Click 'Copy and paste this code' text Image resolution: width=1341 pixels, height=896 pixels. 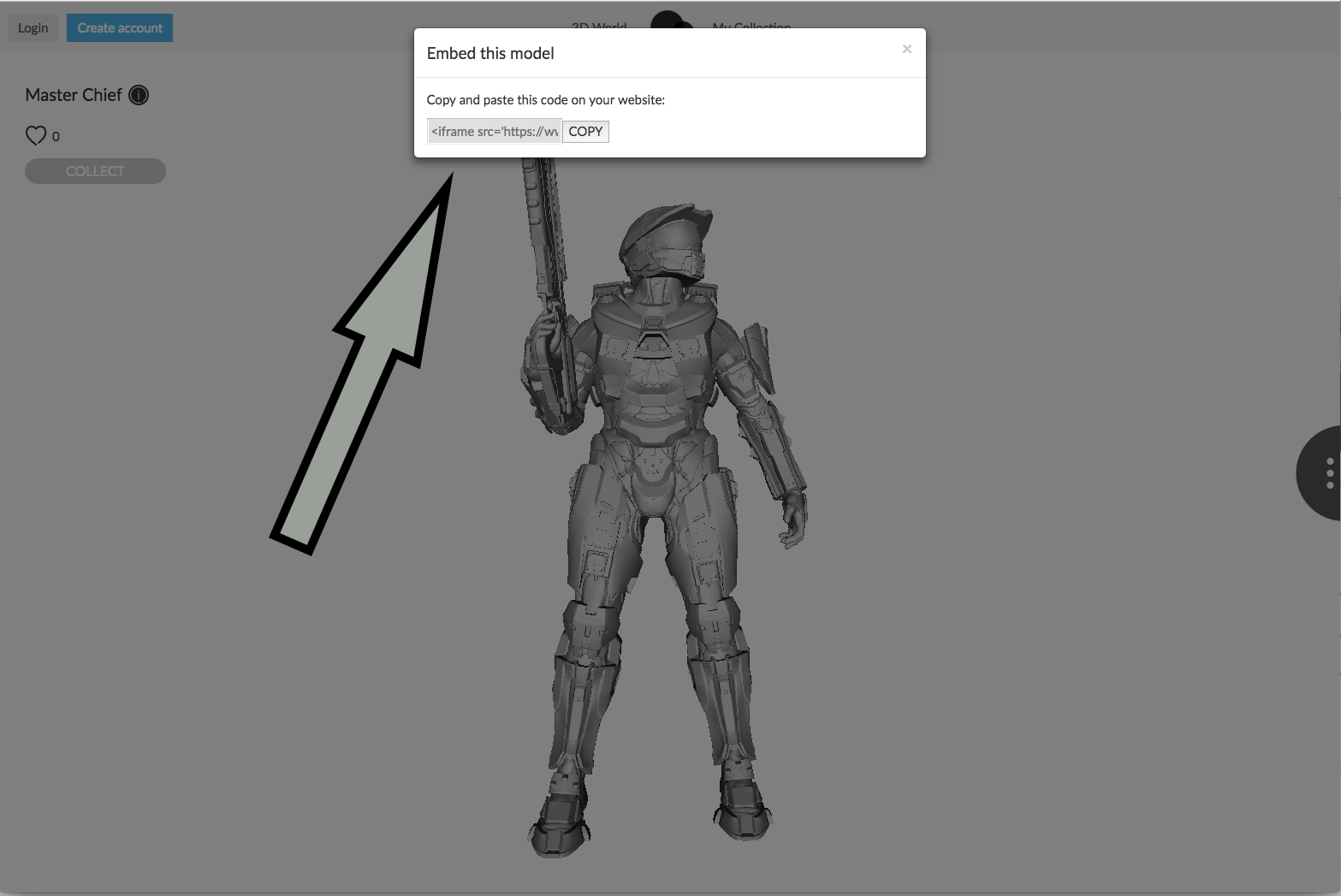pyautogui.click(x=545, y=100)
